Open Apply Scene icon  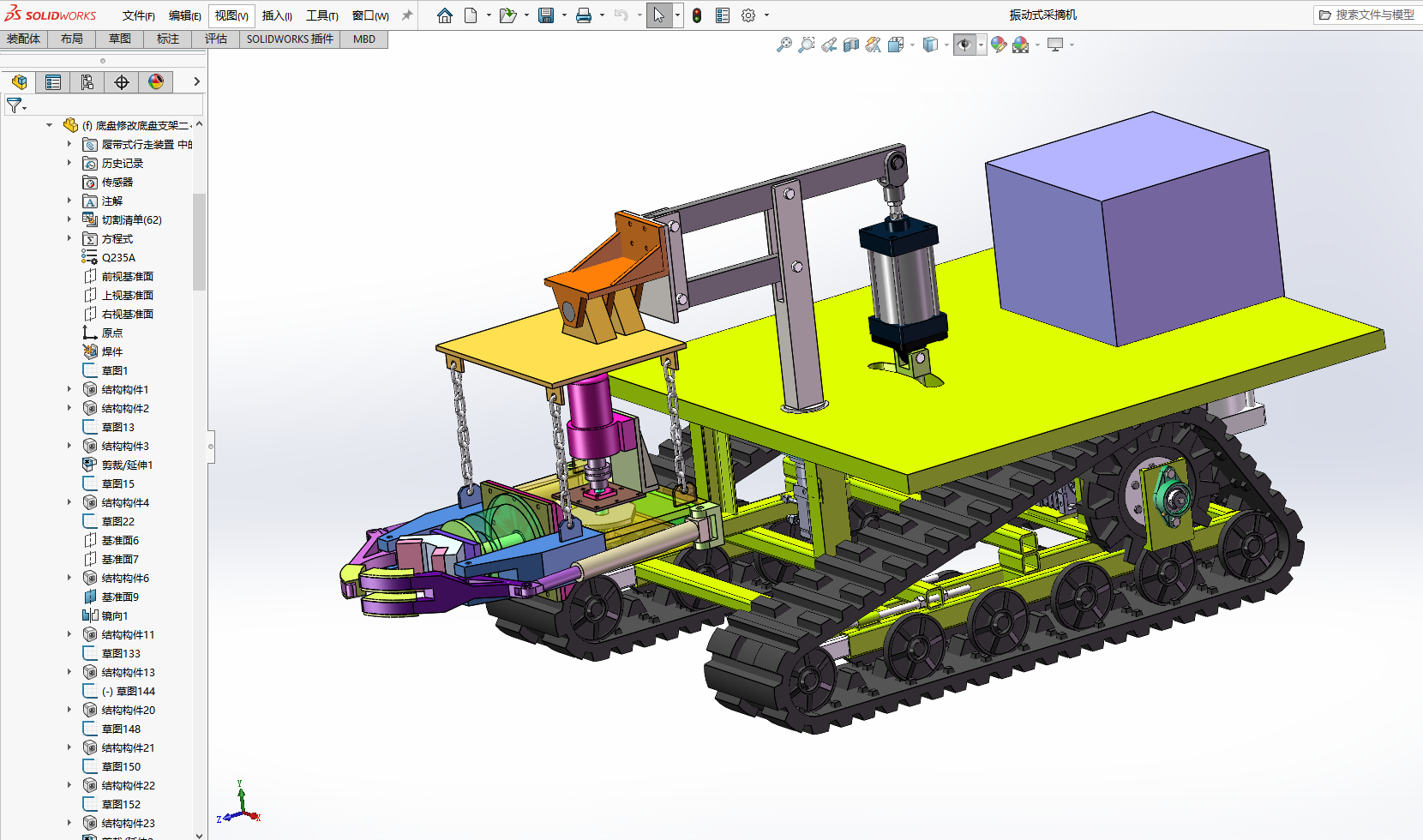(1021, 45)
